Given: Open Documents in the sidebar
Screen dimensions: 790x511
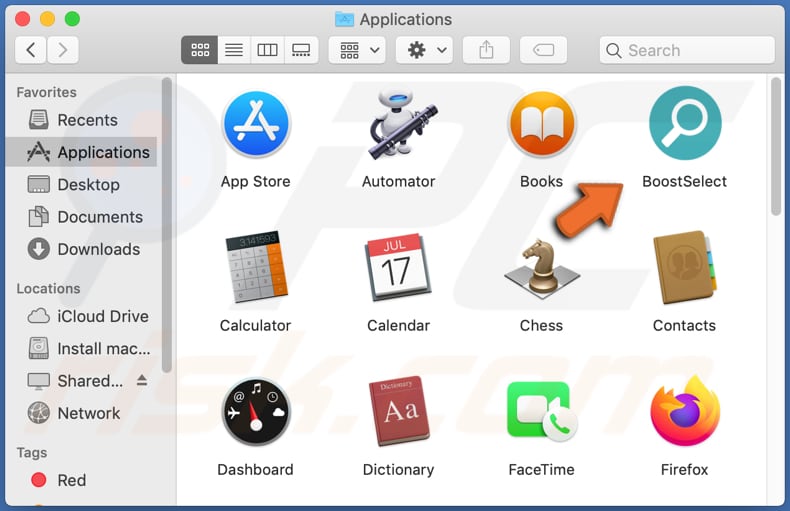Looking at the screenshot, I should (x=81, y=217).
